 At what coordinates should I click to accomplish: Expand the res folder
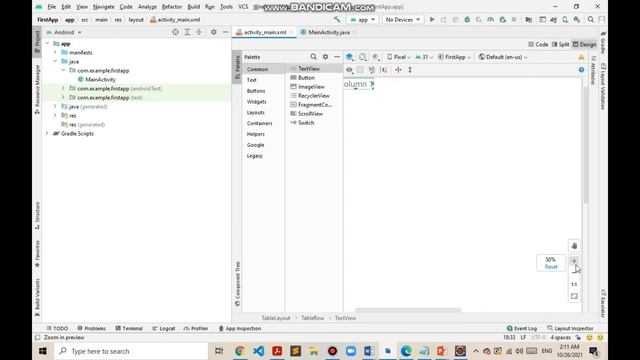click(55, 116)
